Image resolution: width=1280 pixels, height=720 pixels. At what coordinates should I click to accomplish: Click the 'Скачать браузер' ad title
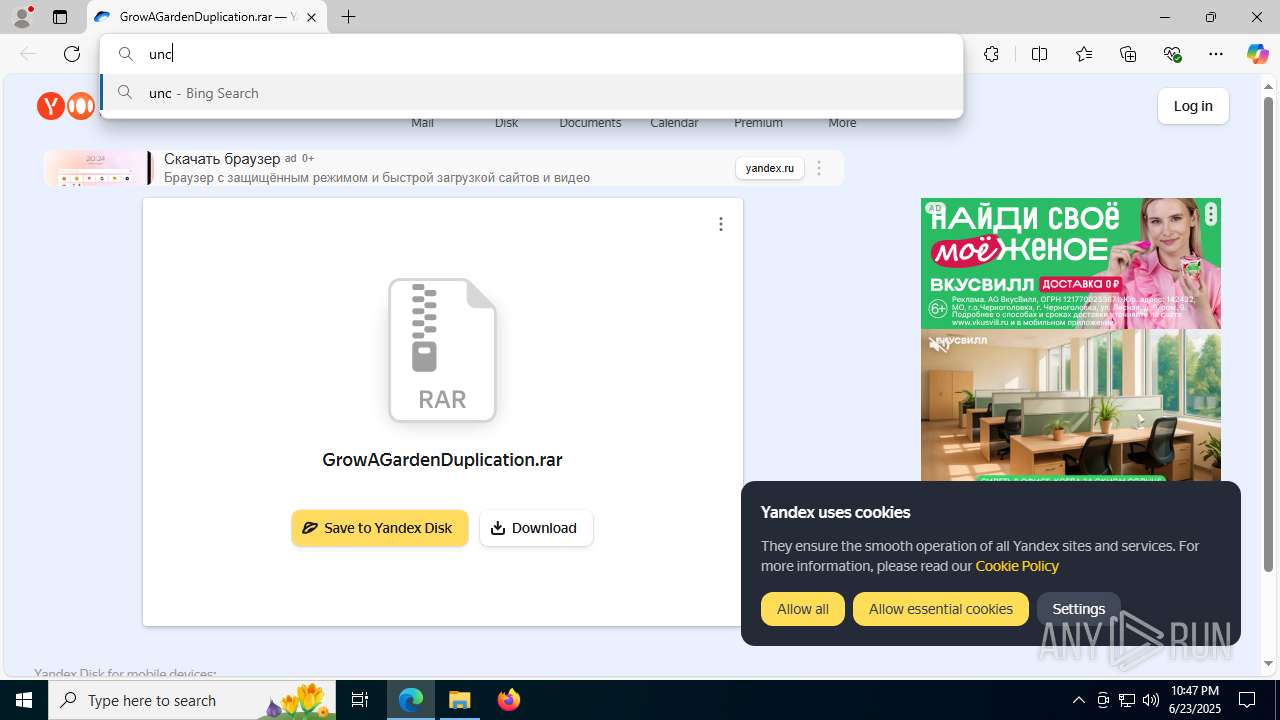222,158
